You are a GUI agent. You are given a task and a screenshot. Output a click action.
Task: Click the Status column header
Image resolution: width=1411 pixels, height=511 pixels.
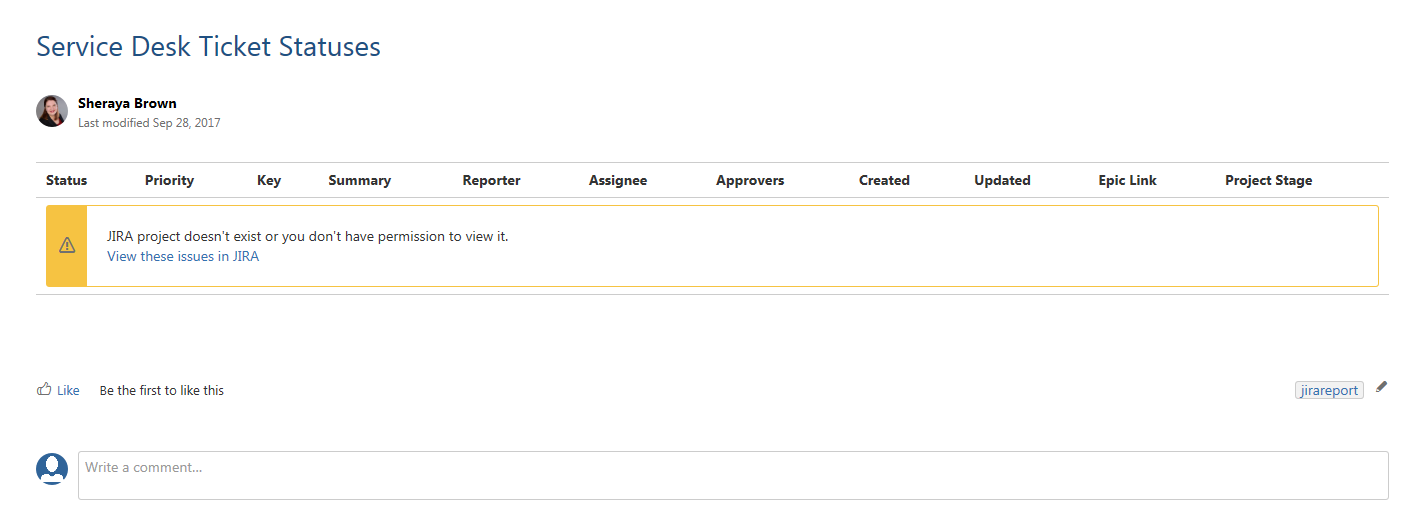click(67, 180)
